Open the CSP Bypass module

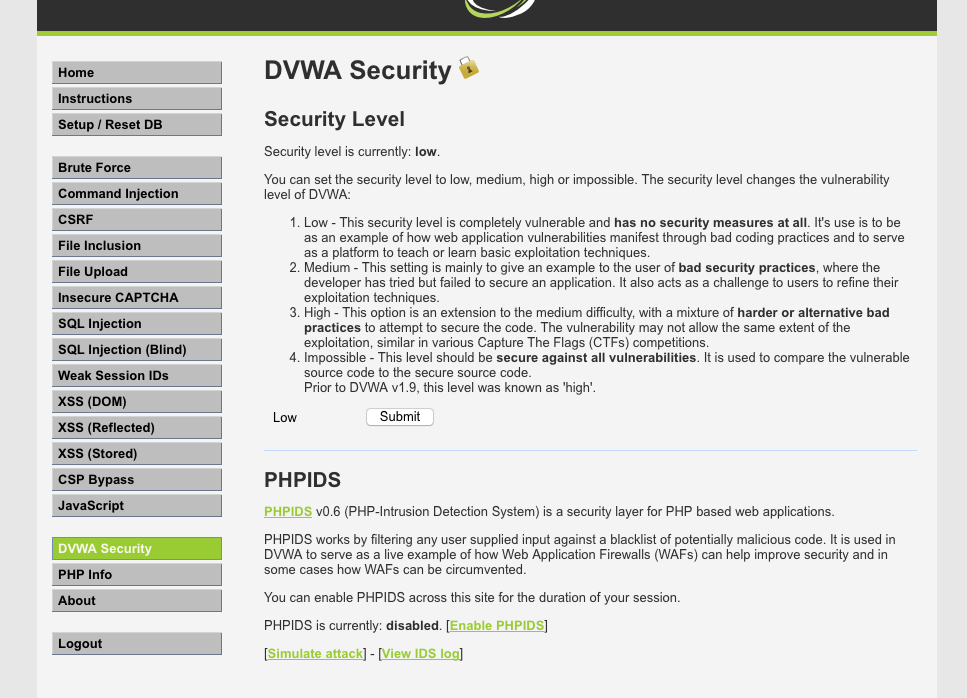click(x=137, y=478)
